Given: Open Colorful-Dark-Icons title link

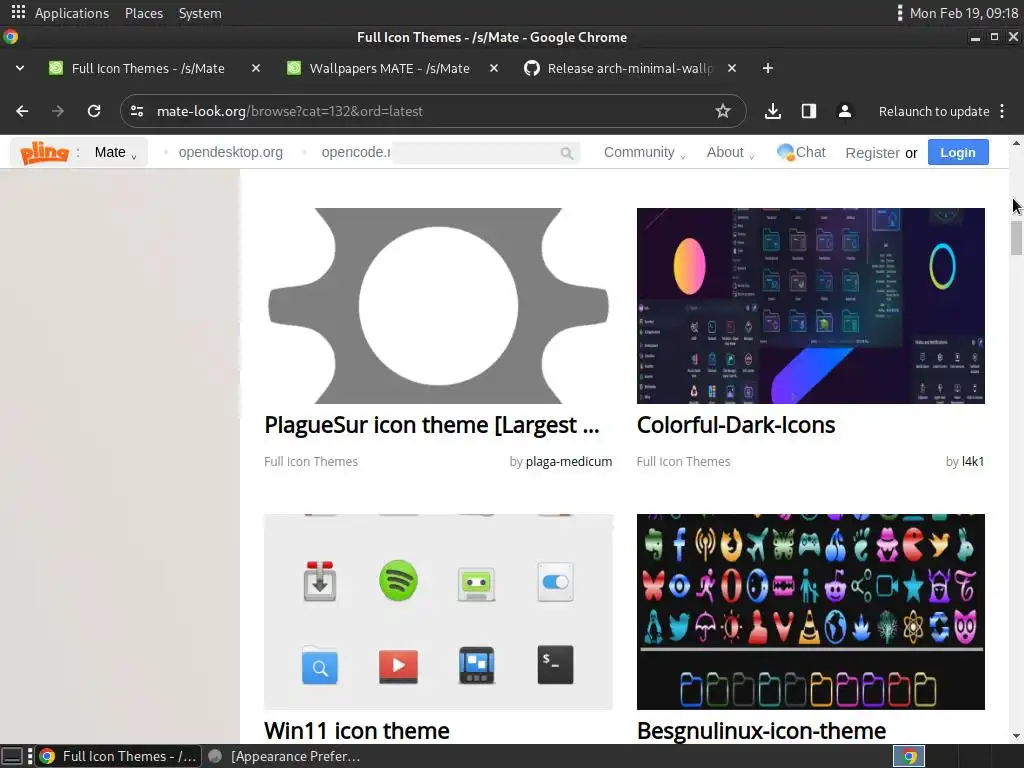Looking at the screenshot, I should 736,425.
